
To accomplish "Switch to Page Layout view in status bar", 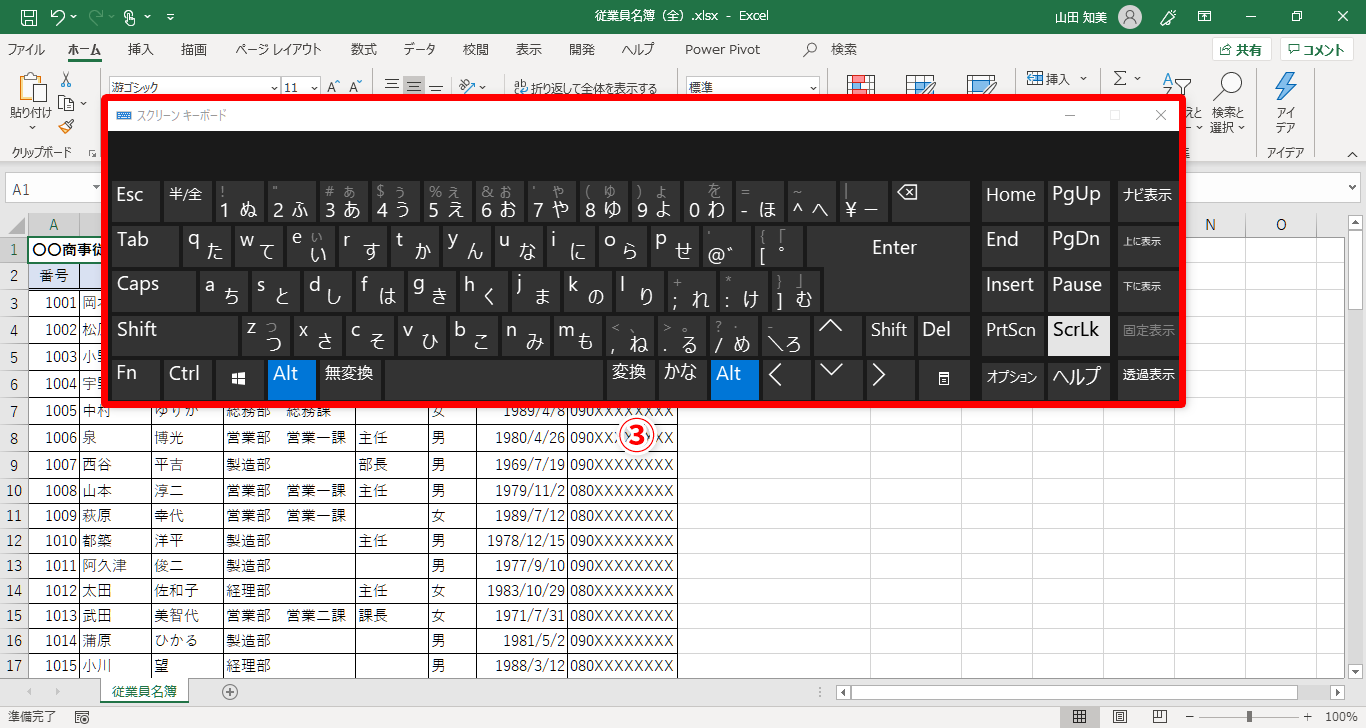I will coord(1120,717).
